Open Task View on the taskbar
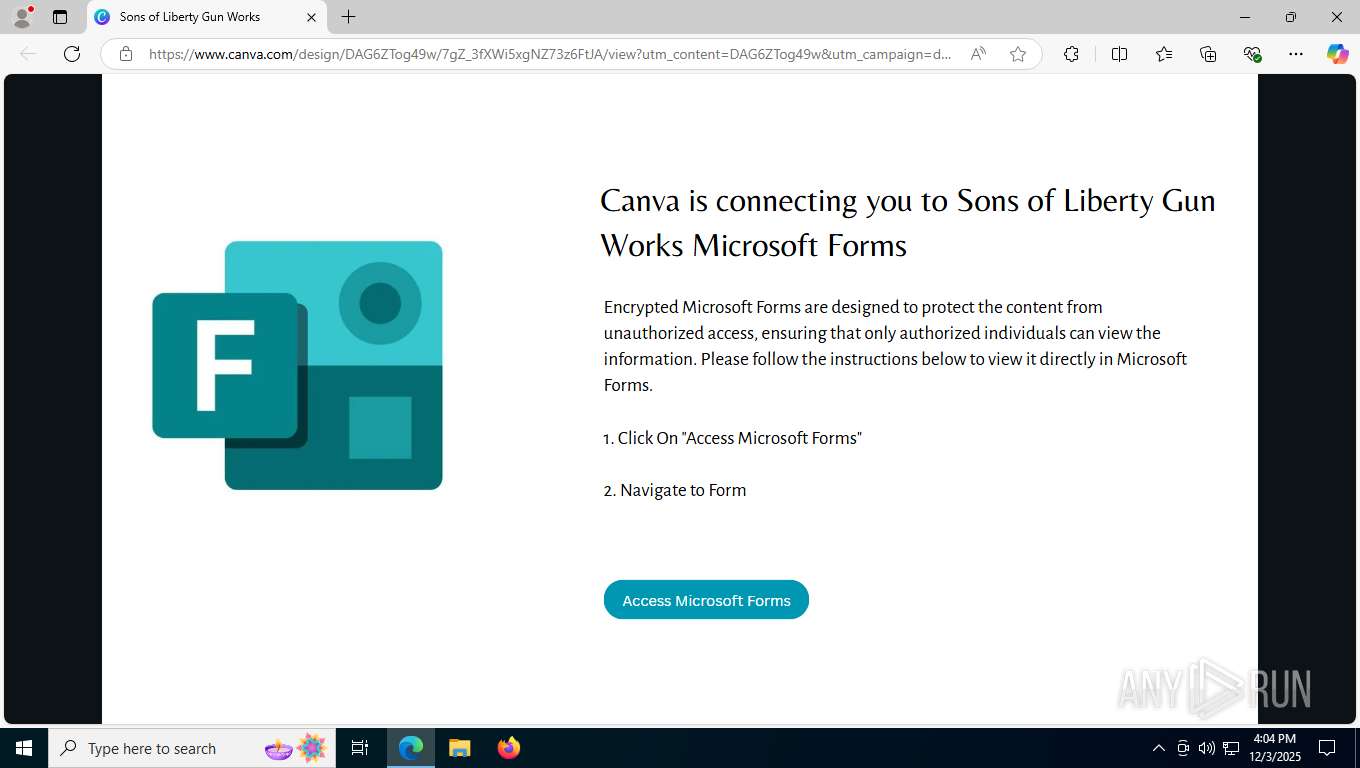Screen dimensions: 1360x768 360,748
